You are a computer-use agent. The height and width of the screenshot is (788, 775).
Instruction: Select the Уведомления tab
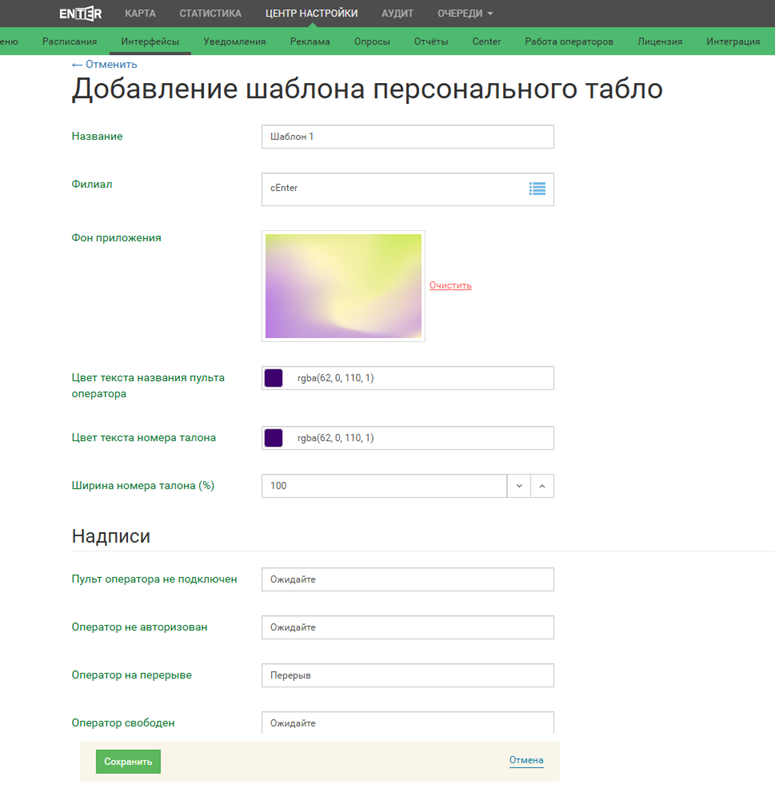click(234, 42)
